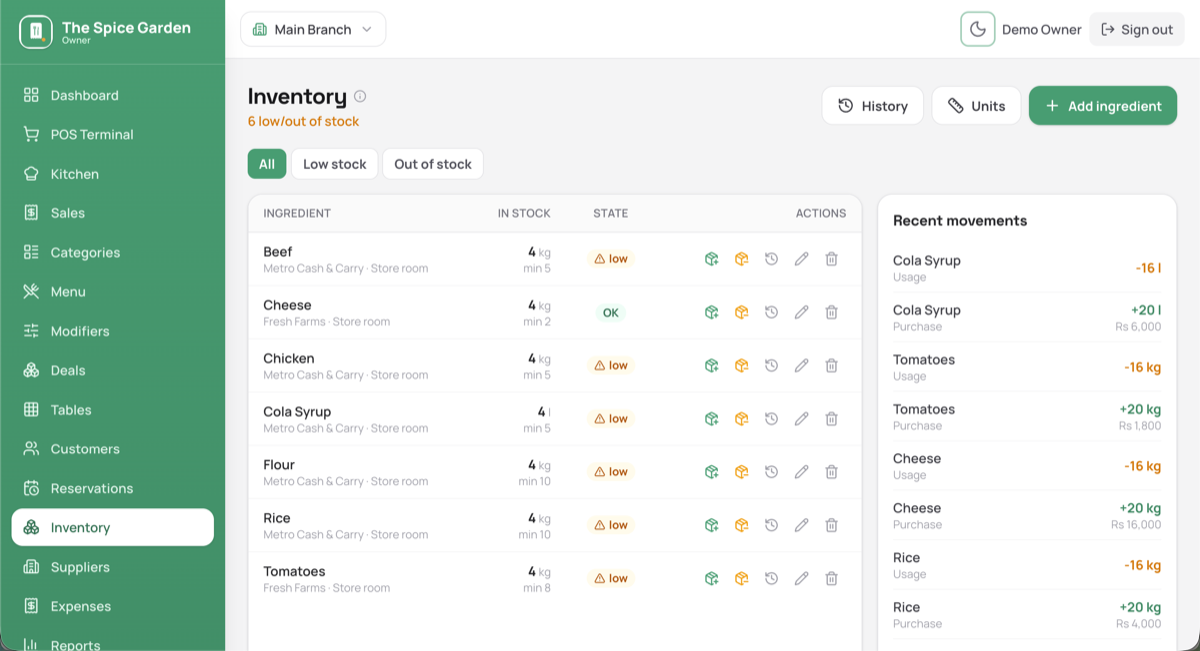Edit the Flour ingredient
1200x651 pixels.
click(x=801, y=471)
